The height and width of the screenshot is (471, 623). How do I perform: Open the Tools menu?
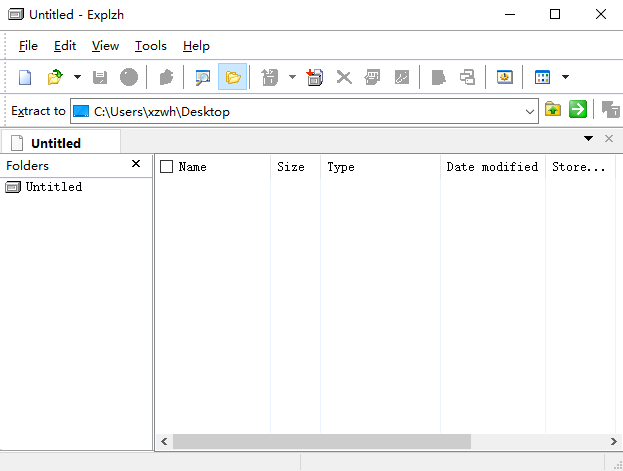click(151, 46)
